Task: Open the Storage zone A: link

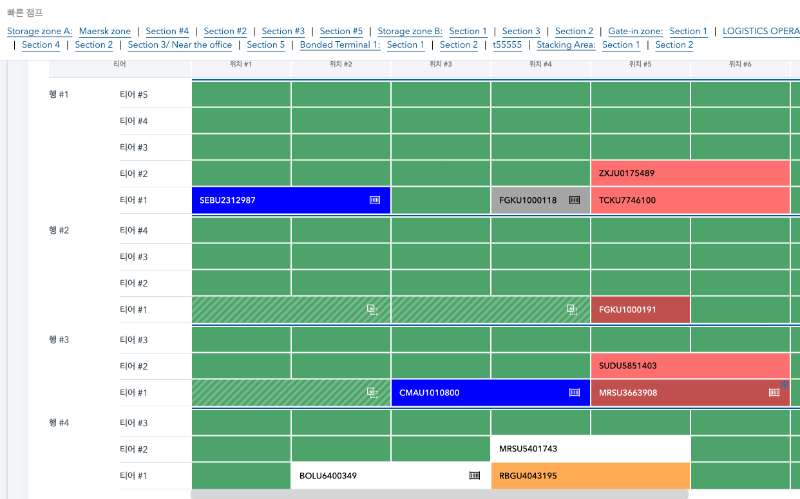Action: (x=40, y=31)
